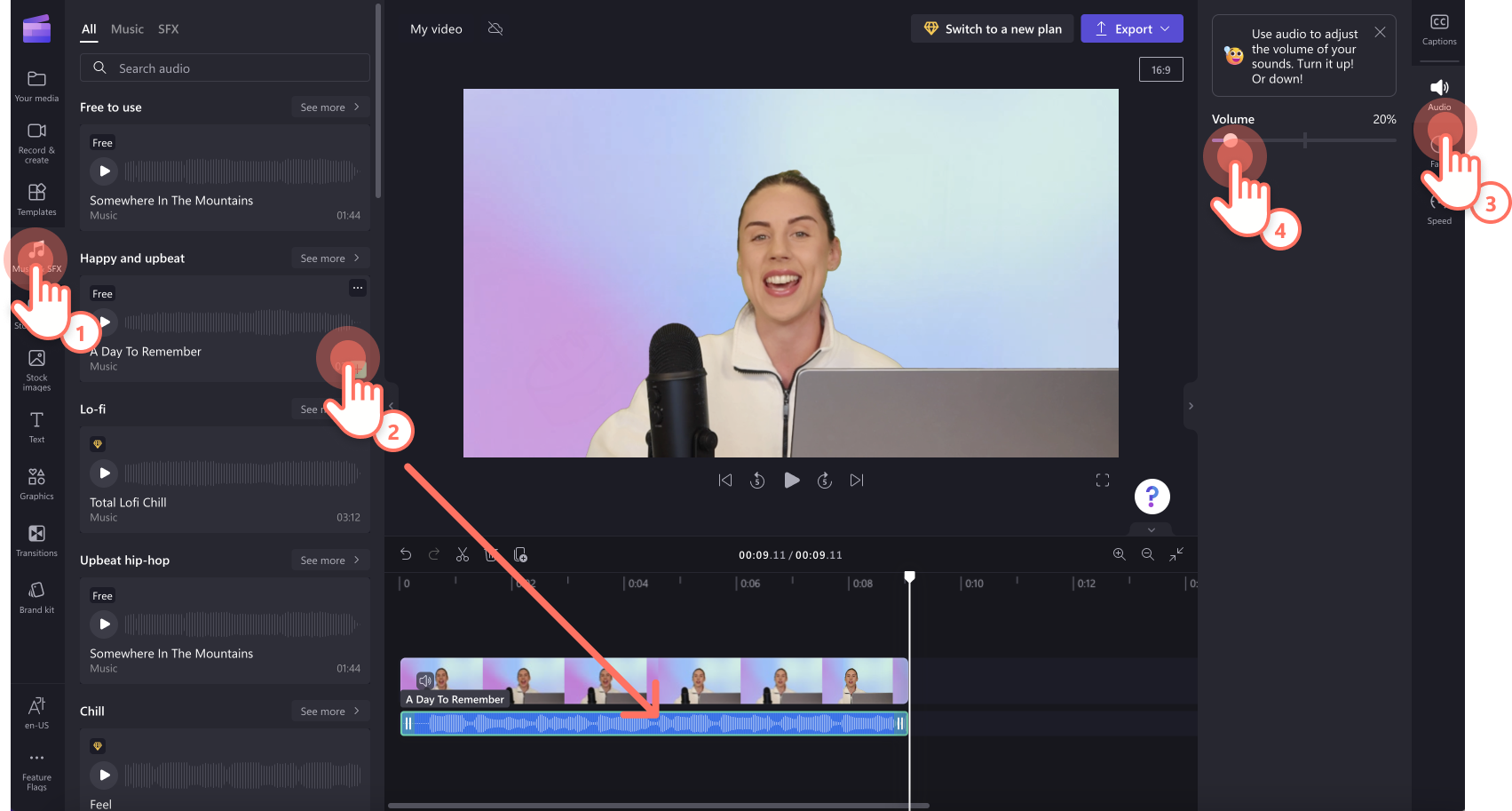Undo the last timeline action

pyautogui.click(x=406, y=554)
